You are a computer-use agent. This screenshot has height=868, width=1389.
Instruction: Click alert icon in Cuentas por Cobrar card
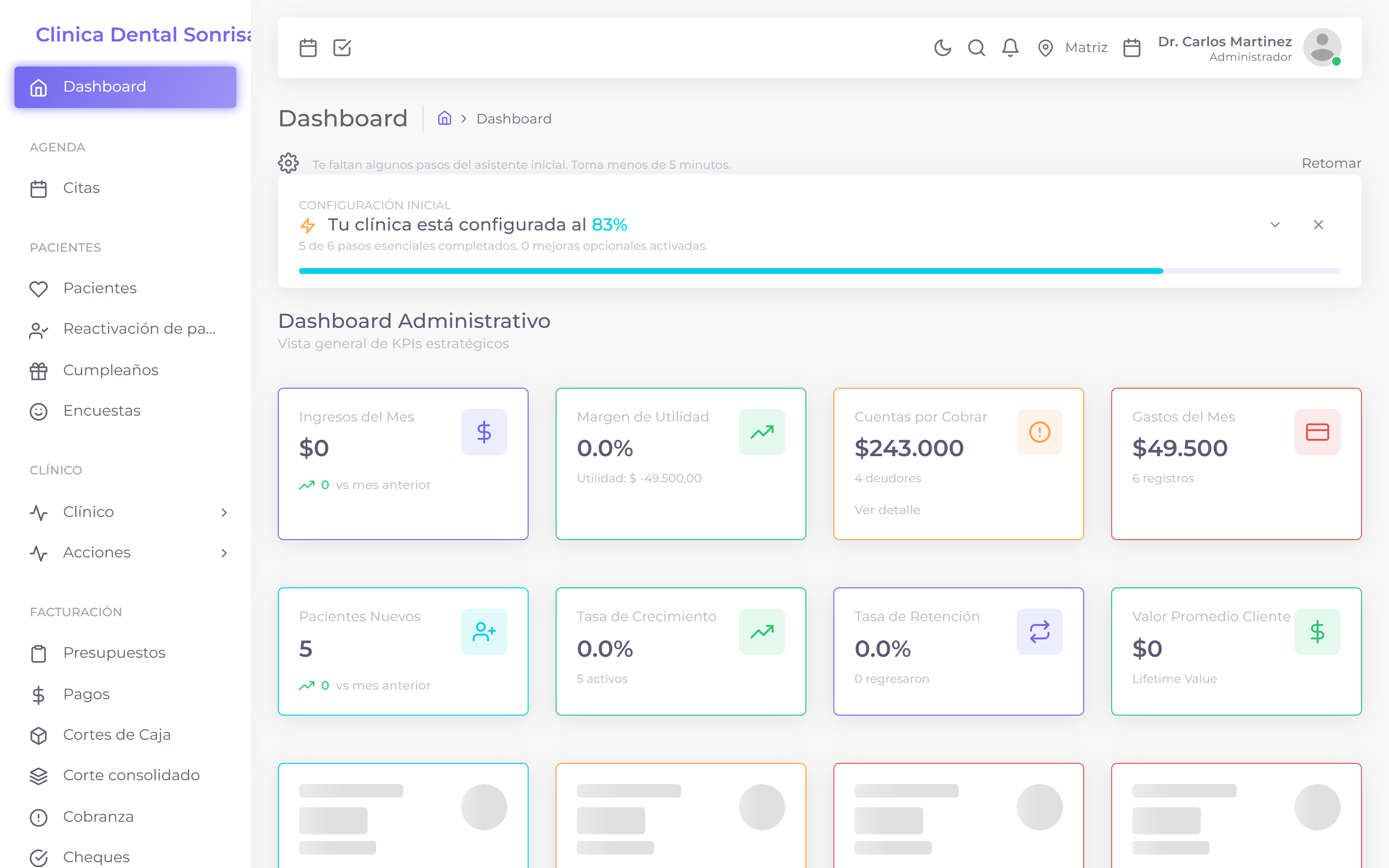point(1039,432)
